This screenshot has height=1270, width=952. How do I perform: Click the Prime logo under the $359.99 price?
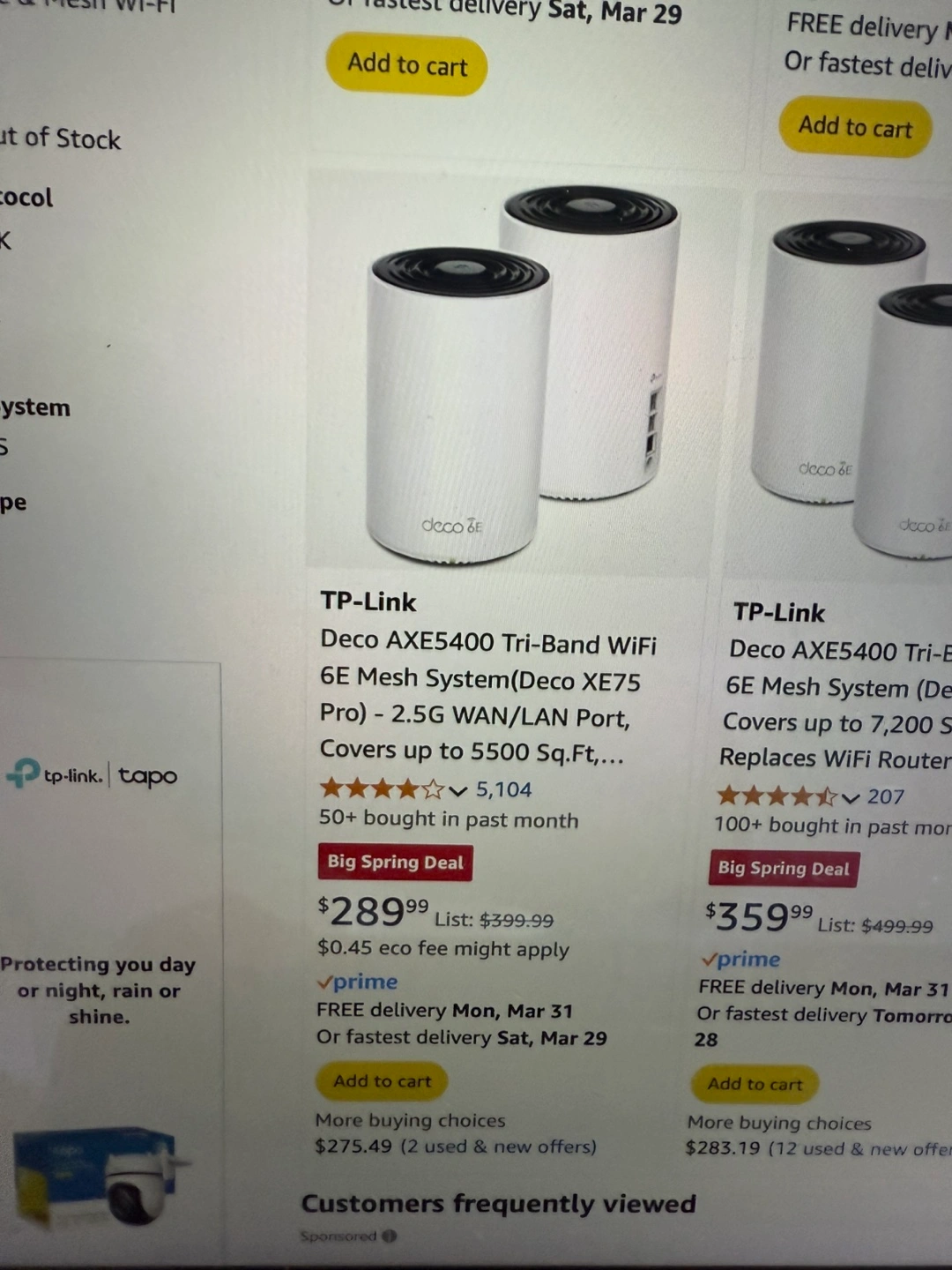pos(740,960)
